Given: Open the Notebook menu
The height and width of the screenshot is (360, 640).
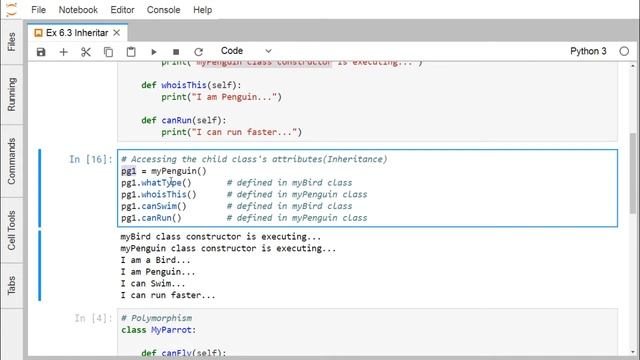Looking at the screenshot, I should click(78, 10).
